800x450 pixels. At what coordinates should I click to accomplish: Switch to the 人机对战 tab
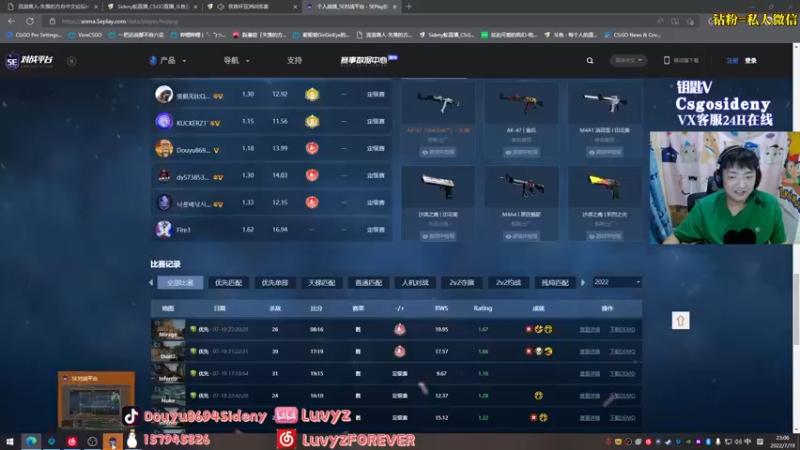click(415, 283)
